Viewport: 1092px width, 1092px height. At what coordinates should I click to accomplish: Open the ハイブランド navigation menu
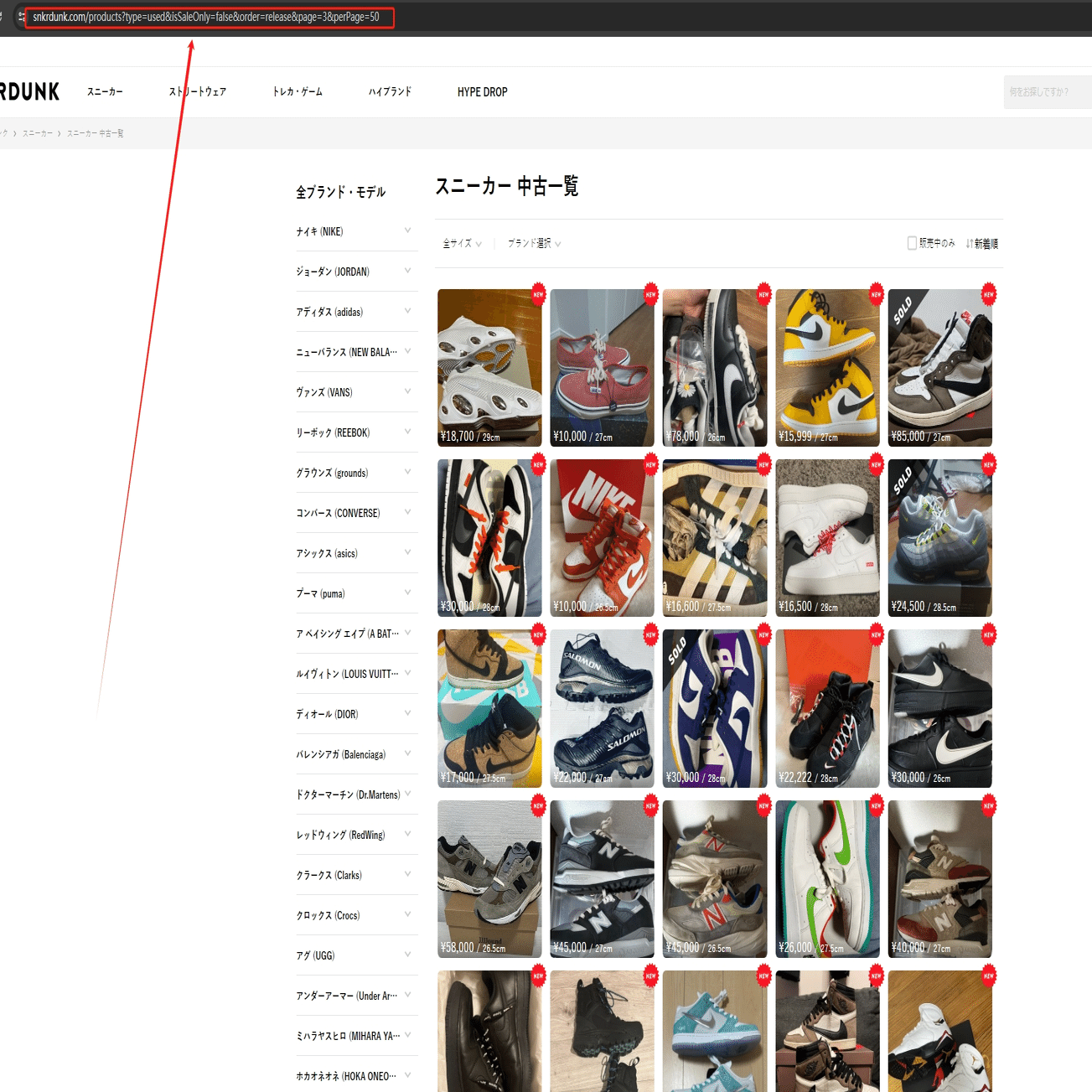click(x=390, y=91)
